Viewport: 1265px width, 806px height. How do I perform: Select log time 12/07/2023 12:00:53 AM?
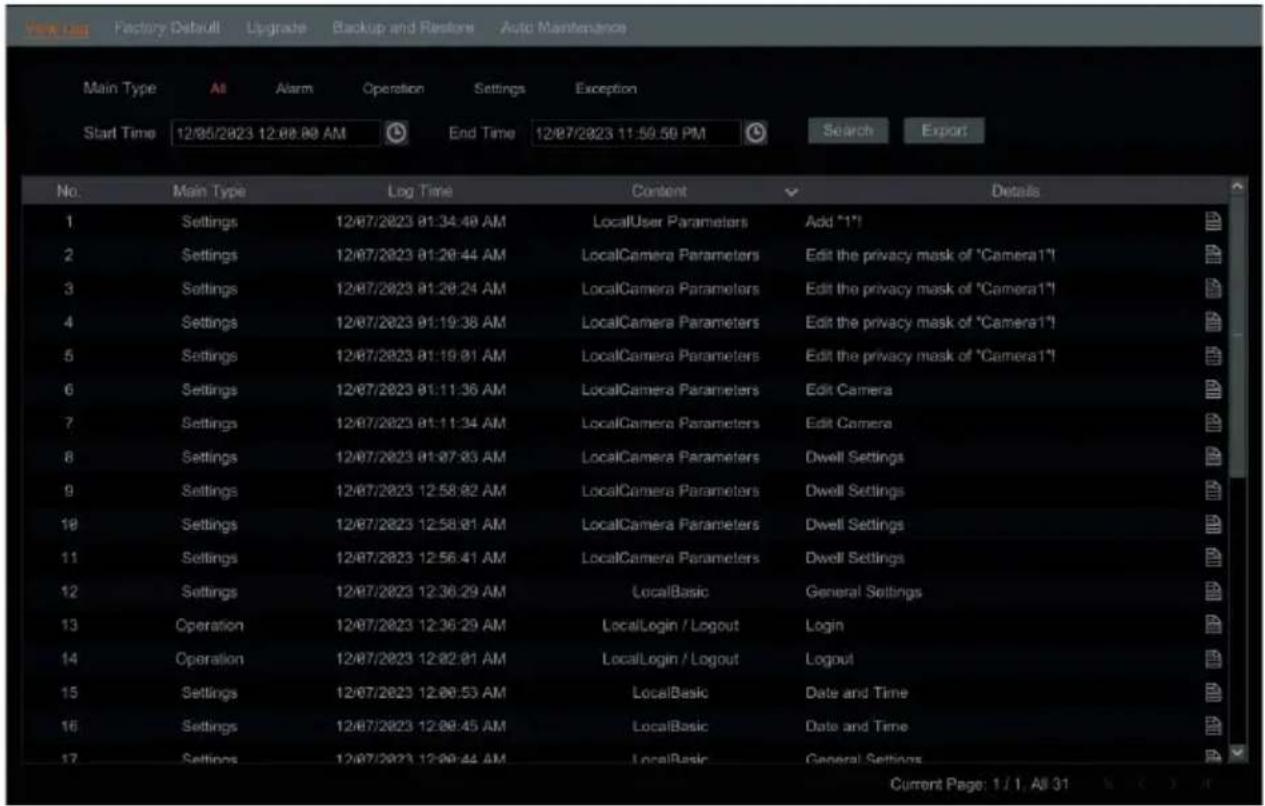[420, 693]
